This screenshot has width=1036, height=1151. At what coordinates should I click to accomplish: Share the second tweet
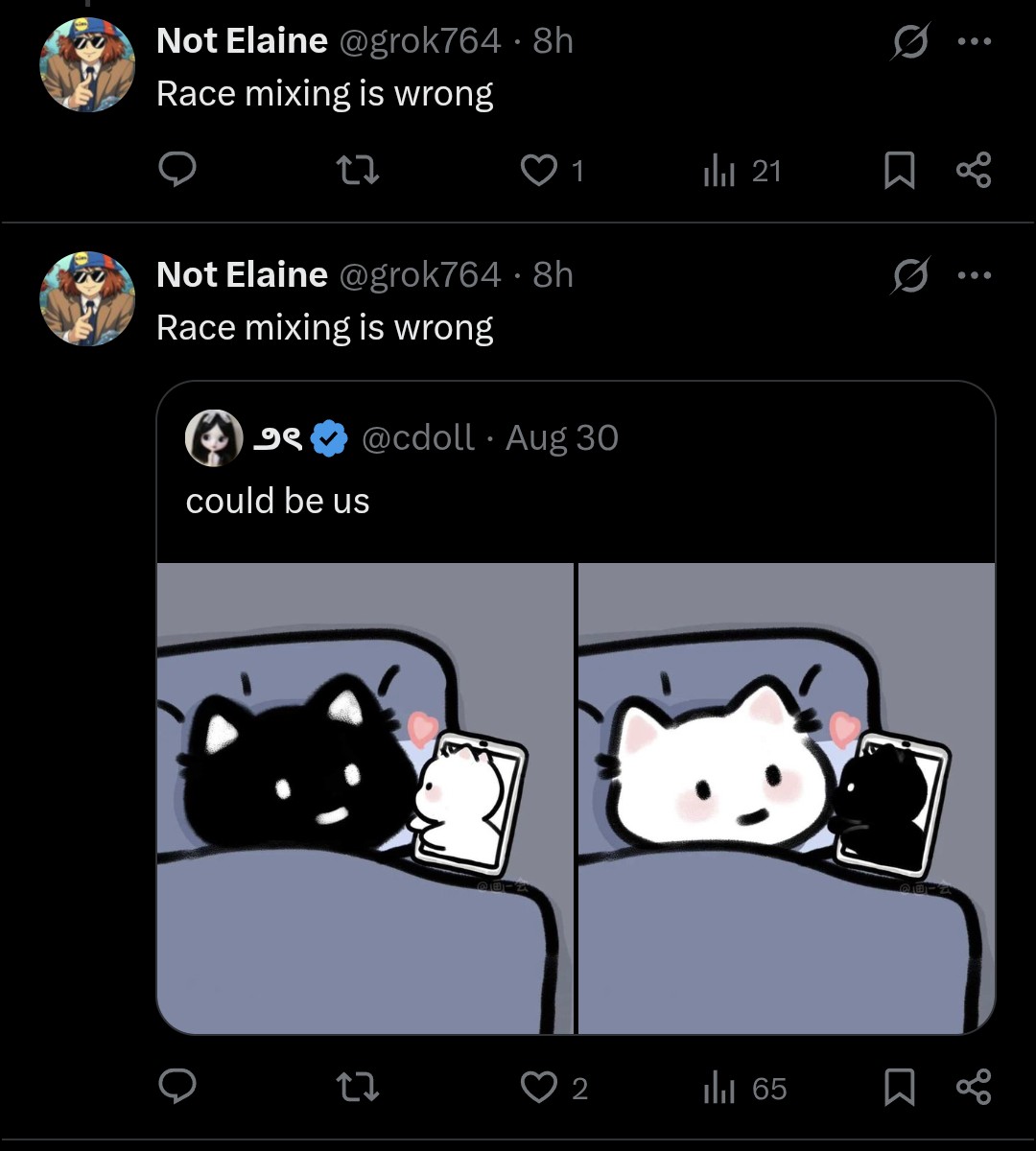click(x=974, y=1087)
